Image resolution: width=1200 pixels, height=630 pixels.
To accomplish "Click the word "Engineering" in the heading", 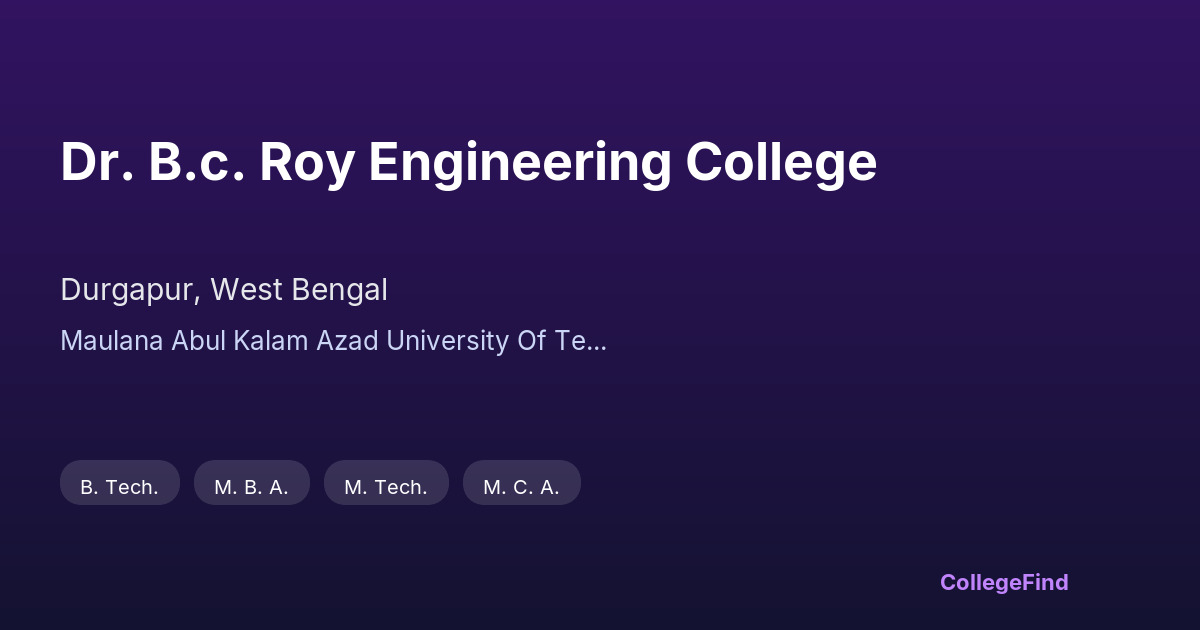I will click(520, 163).
